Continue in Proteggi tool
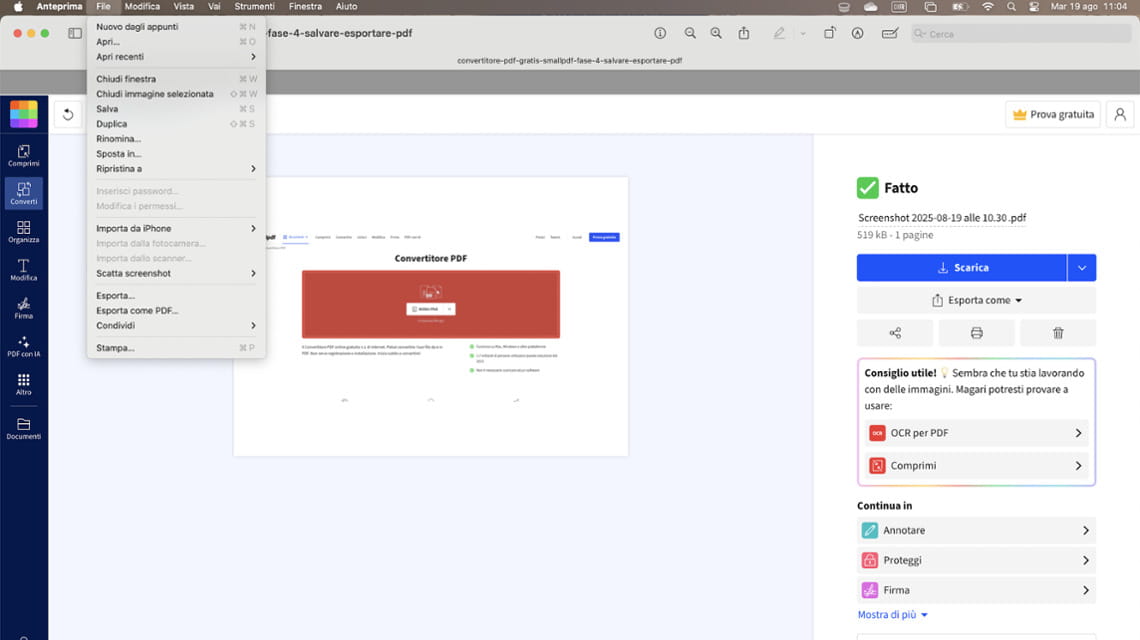Viewport: 1140px width, 640px height. [976, 560]
